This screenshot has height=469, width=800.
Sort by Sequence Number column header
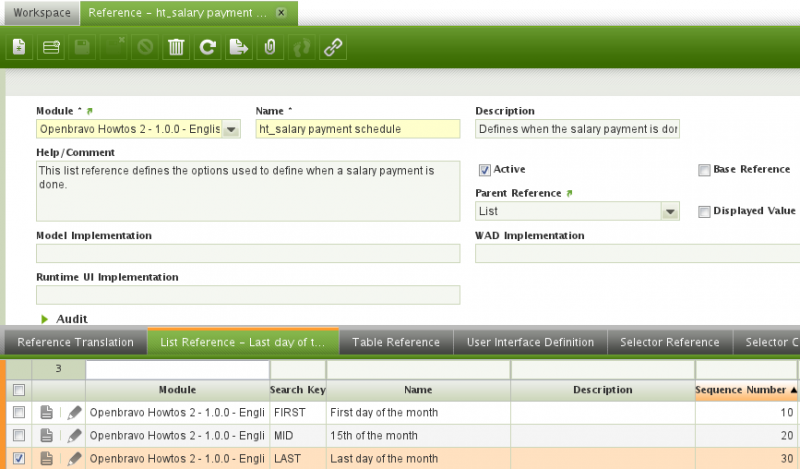point(746,389)
